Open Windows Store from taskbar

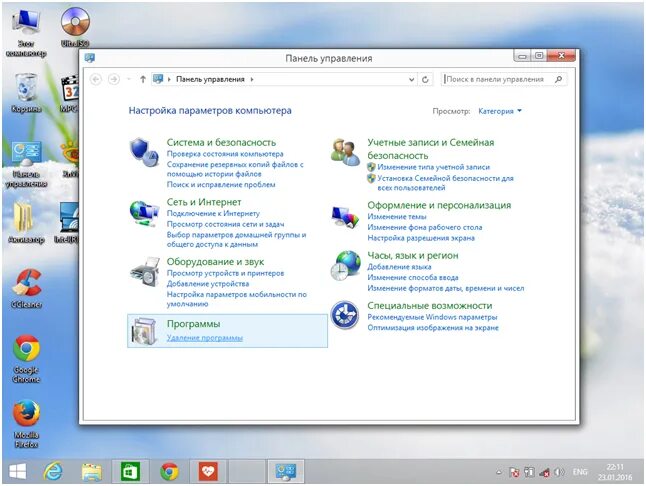point(130,472)
